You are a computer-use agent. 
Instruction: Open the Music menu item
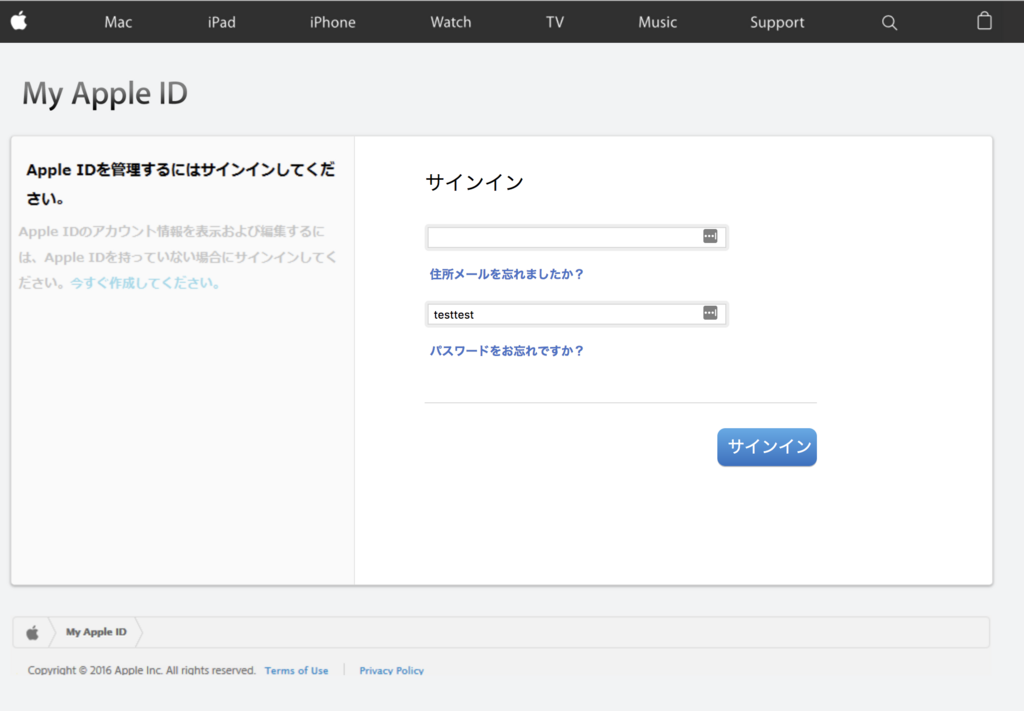coord(657,22)
